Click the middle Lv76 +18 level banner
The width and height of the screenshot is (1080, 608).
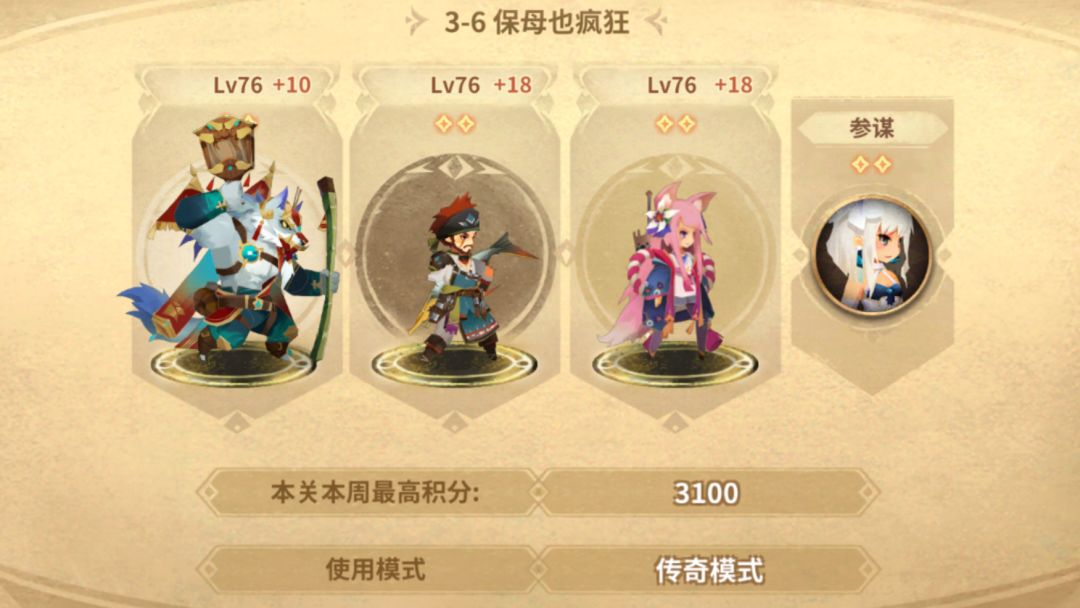click(x=455, y=85)
